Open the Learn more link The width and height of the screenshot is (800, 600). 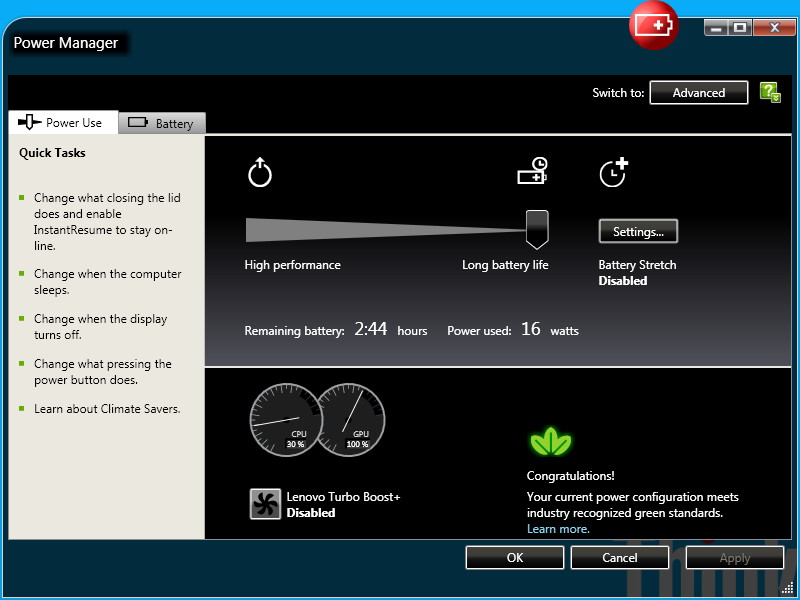click(x=558, y=529)
